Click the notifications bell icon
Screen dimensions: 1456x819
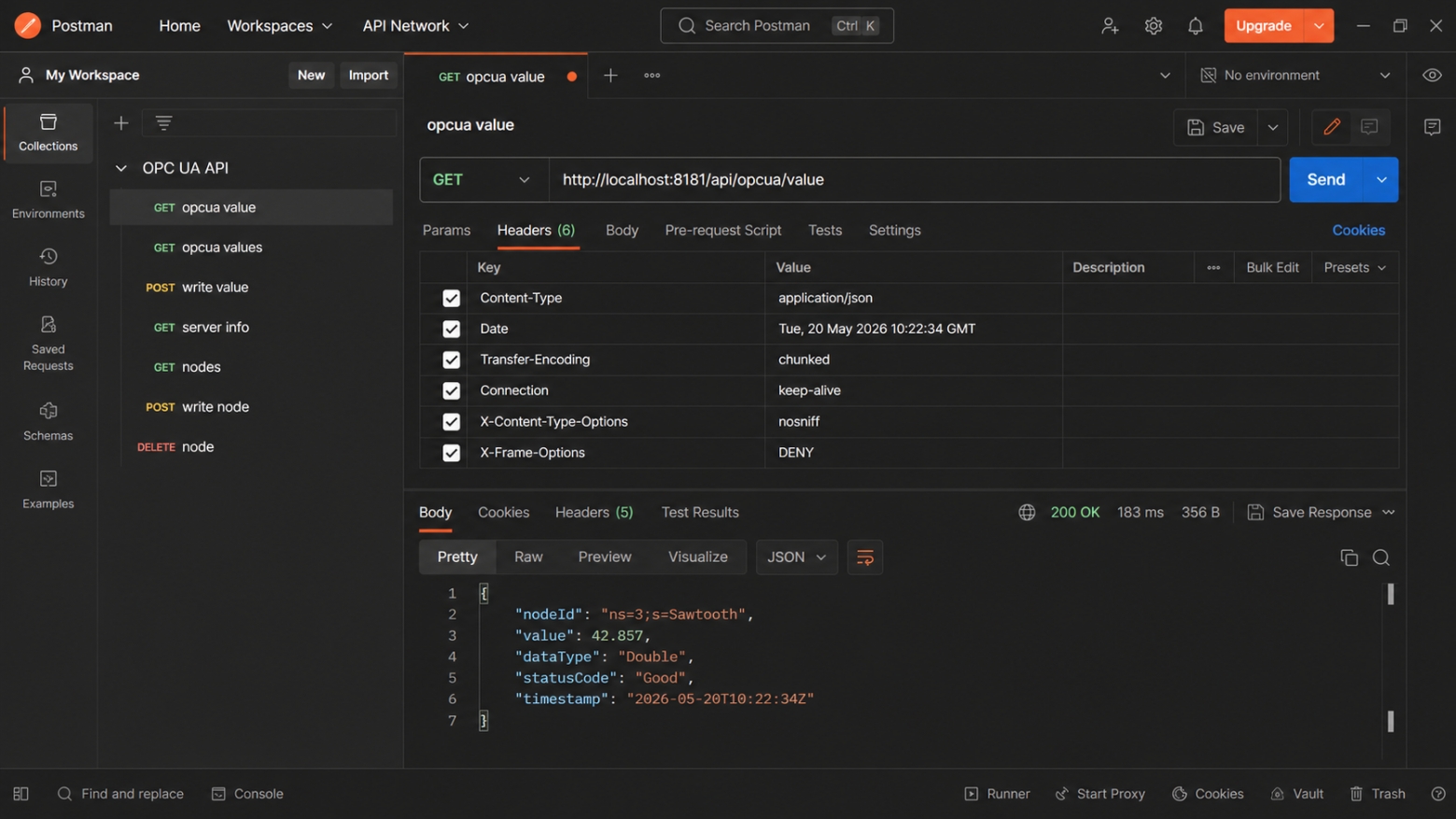click(x=1195, y=26)
